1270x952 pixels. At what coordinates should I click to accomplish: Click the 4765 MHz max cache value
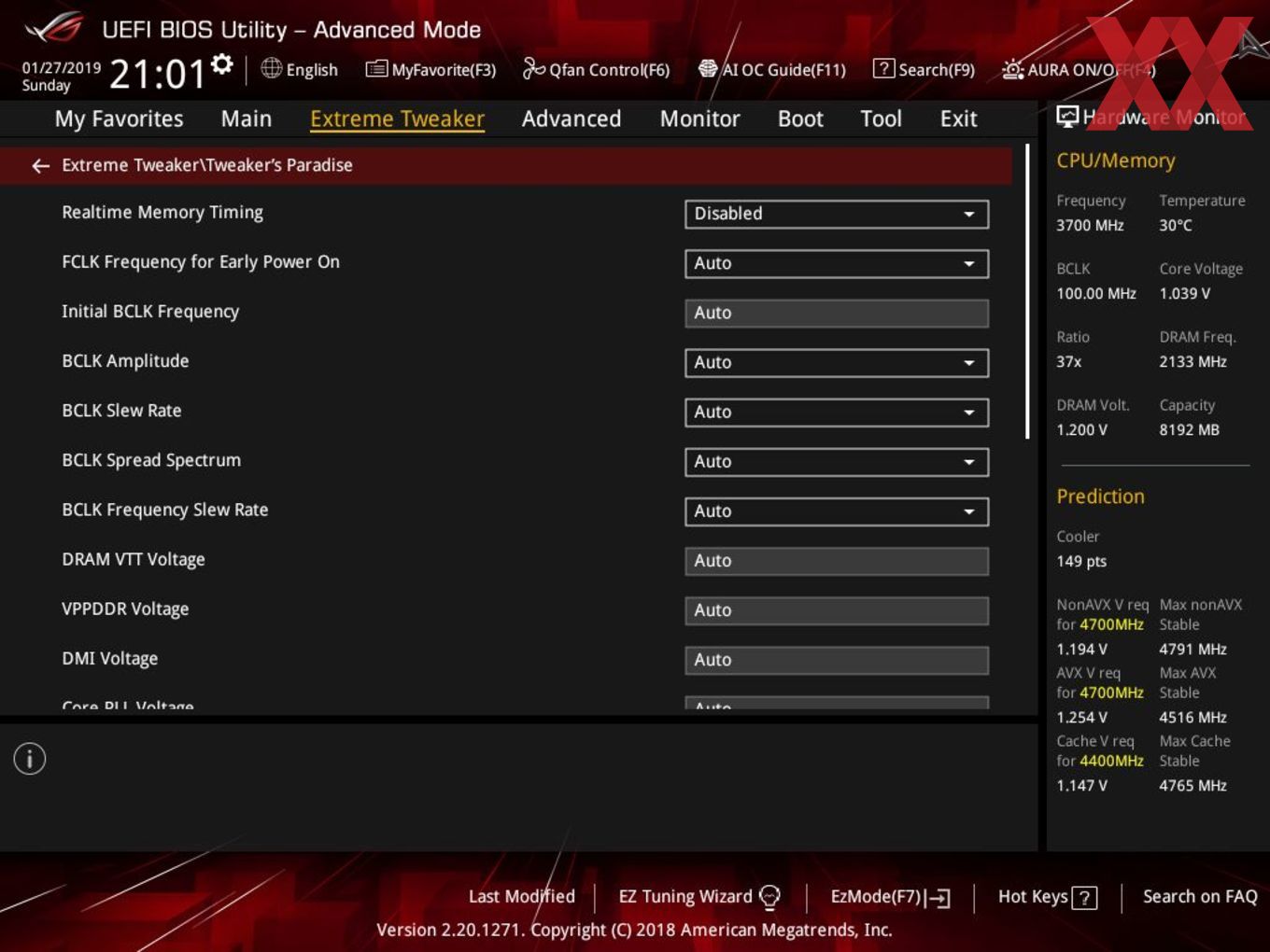[1192, 785]
